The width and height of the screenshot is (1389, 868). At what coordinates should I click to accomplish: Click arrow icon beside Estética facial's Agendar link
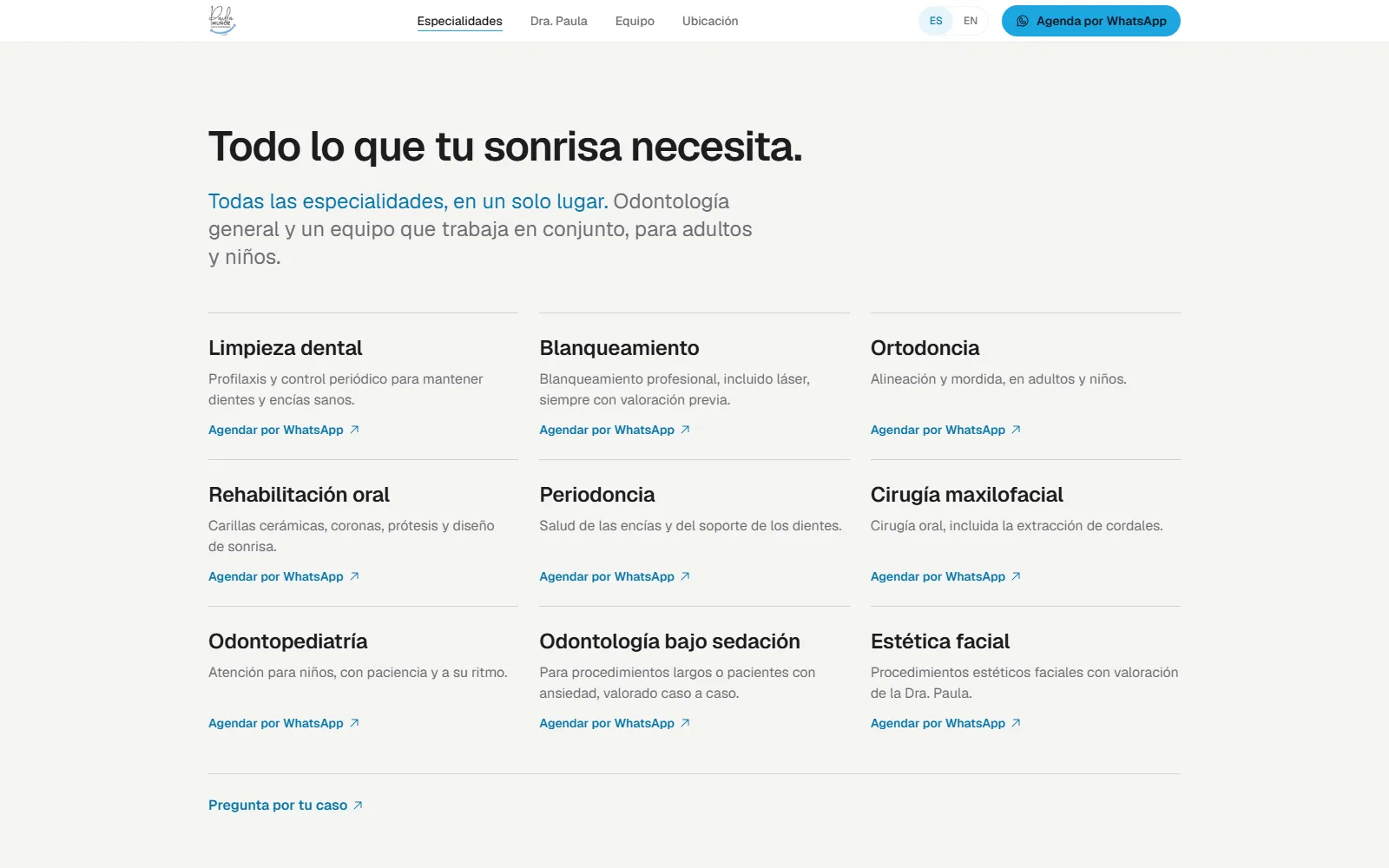pos(1016,723)
